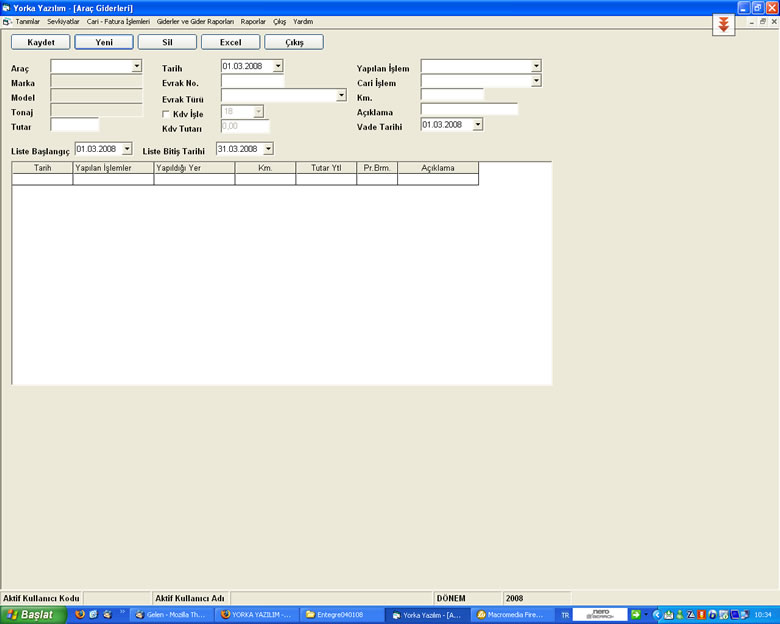Click the second quick launch icon
Viewport: 780px width, 624px height.
coord(93,615)
